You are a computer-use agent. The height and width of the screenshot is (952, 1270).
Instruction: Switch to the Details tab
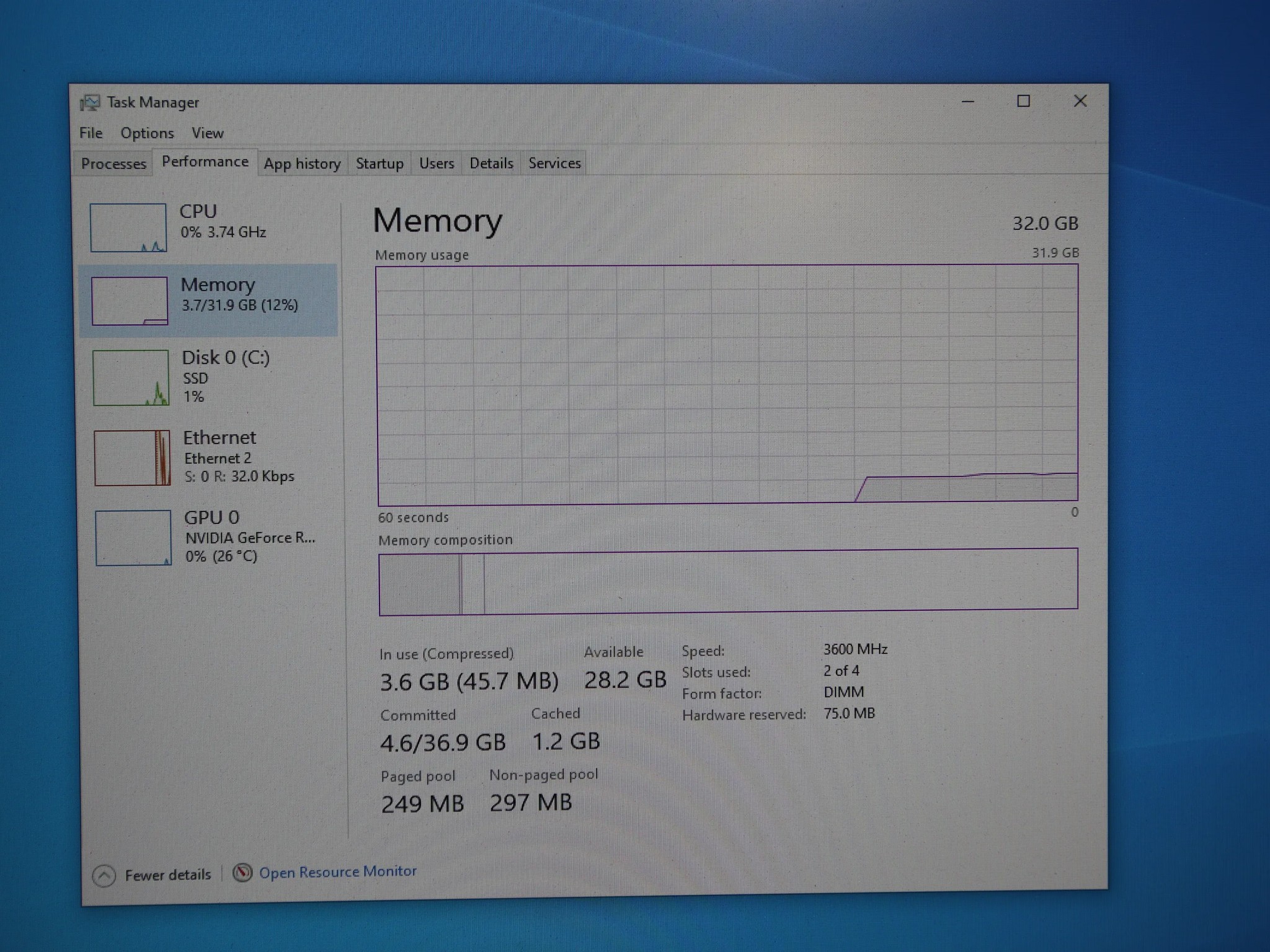[491, 164]
